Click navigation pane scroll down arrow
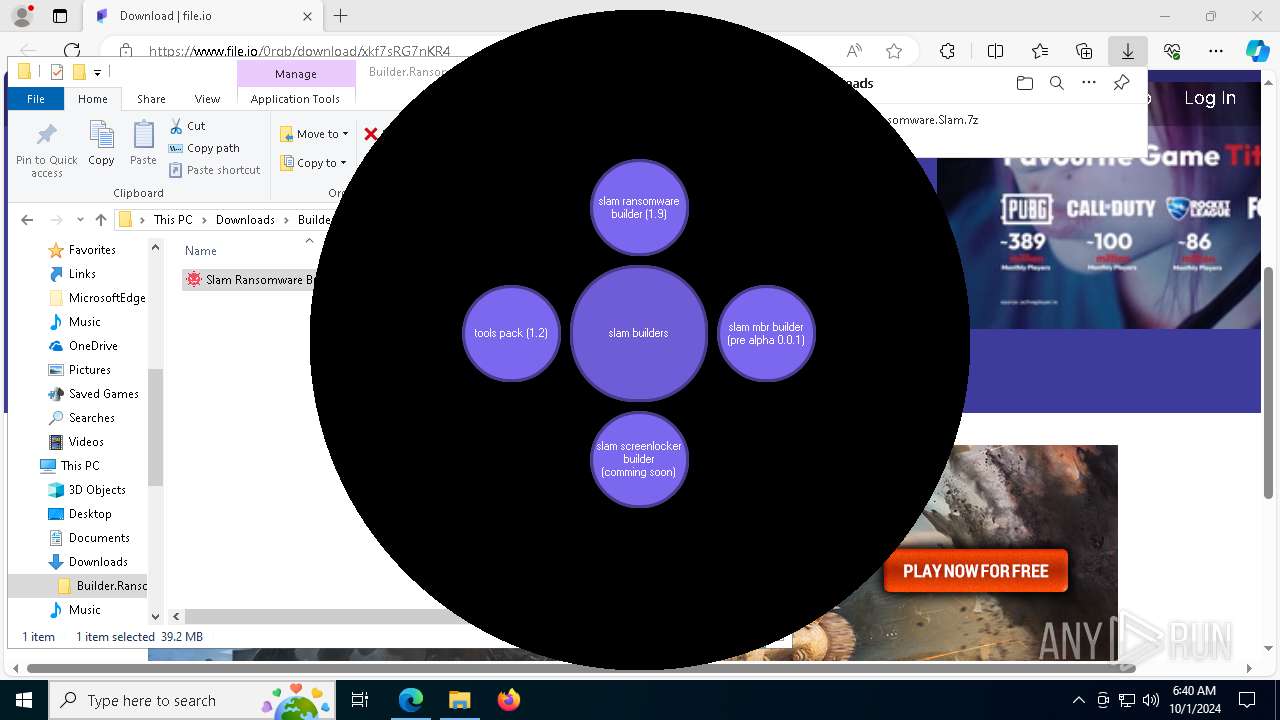Viewport: 1280px width, 720px height. point(155,617)
